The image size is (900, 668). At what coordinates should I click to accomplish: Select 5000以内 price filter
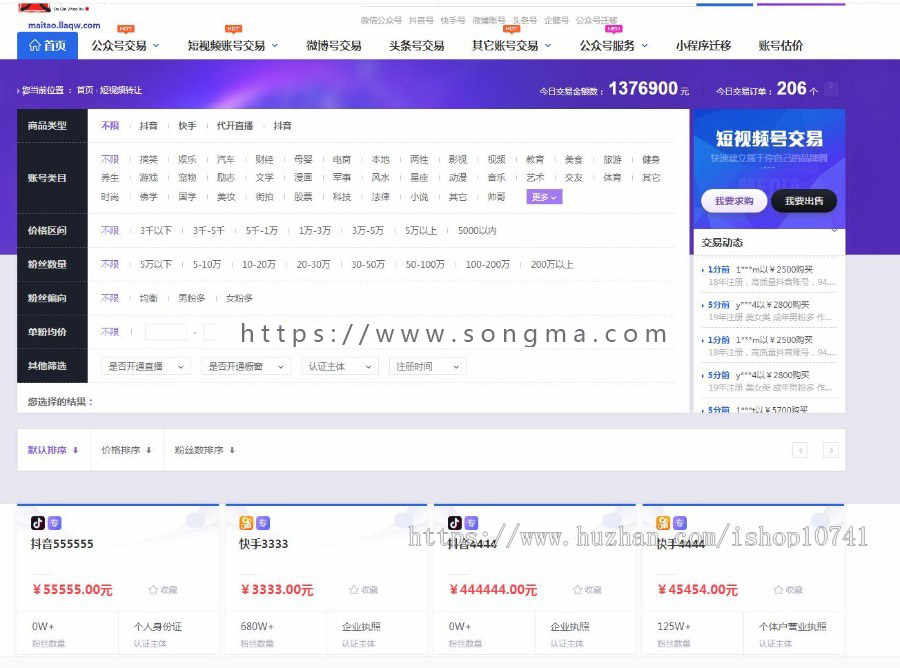tap(477, 231)
